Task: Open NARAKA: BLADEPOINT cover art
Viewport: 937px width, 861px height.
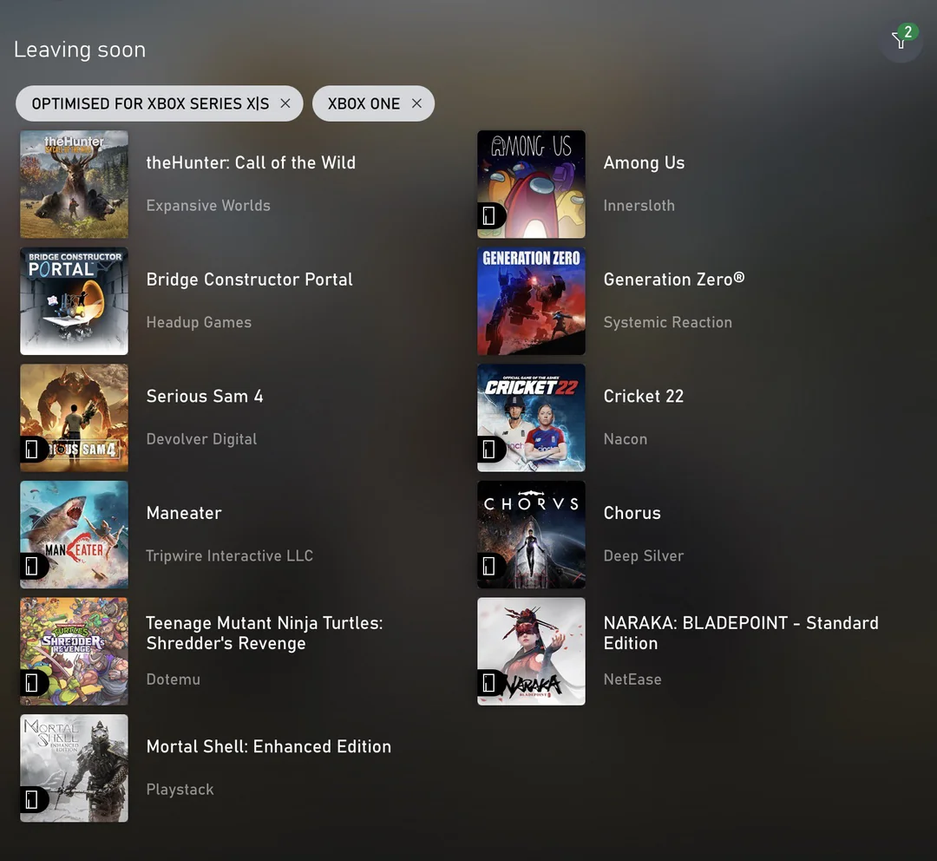Action: tap(531, 651)
